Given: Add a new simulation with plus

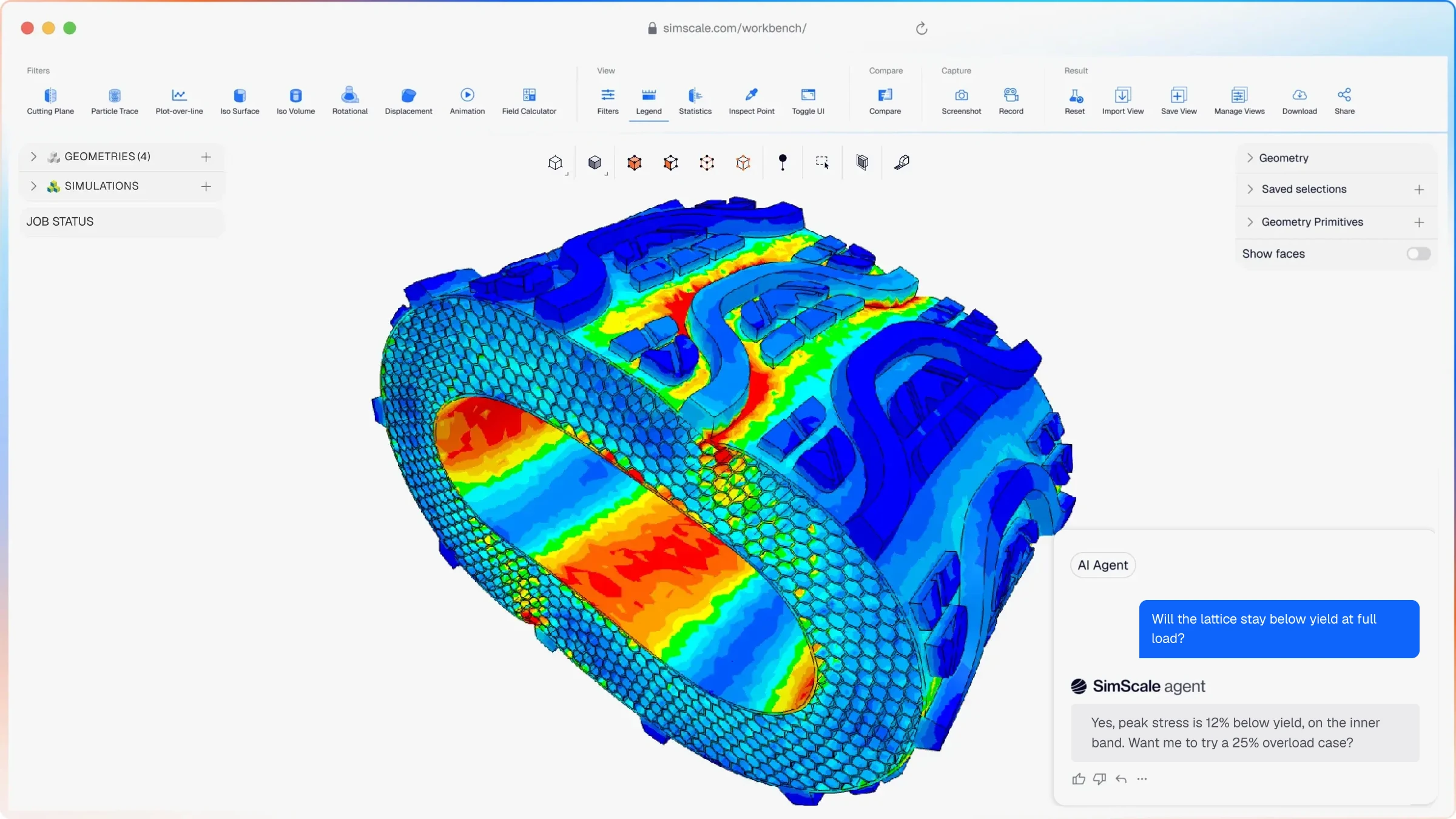Looking at the screenshot, I should click(206, 186).
